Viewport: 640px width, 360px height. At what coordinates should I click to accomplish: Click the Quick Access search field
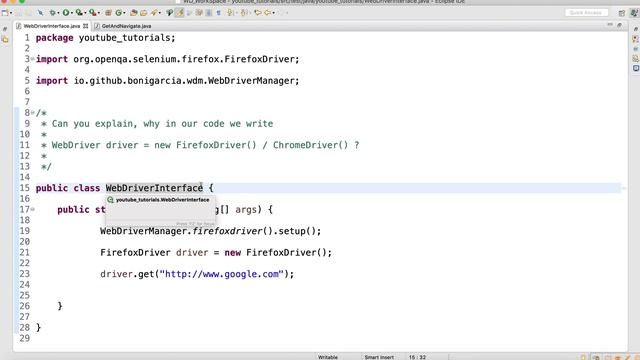pyautogui.click(x=586, y=13)
